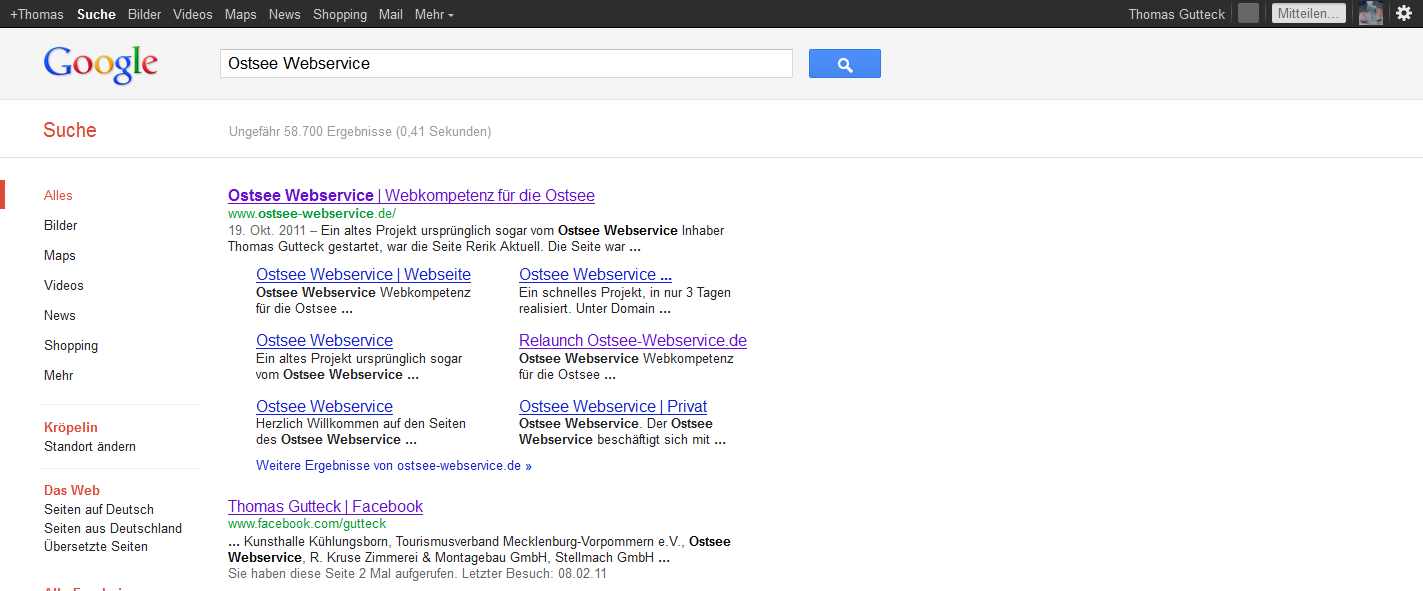Filter by Shopping in the left sidebar

71,346
